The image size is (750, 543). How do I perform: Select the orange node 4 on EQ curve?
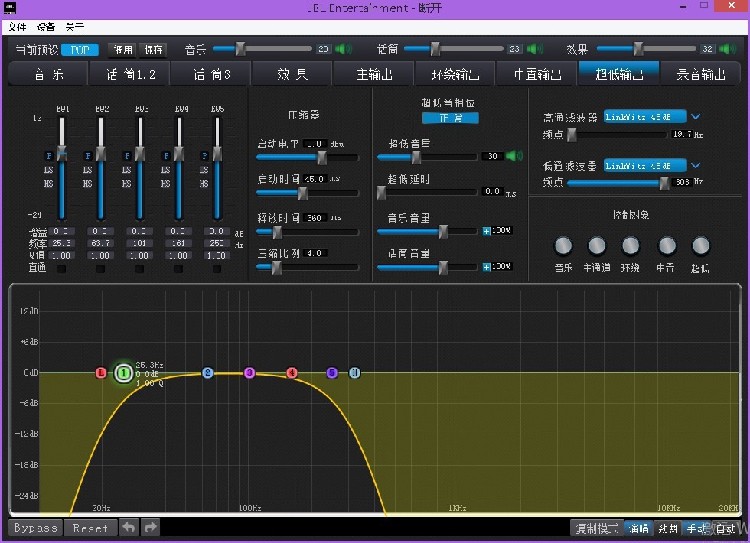coord(292,373)
